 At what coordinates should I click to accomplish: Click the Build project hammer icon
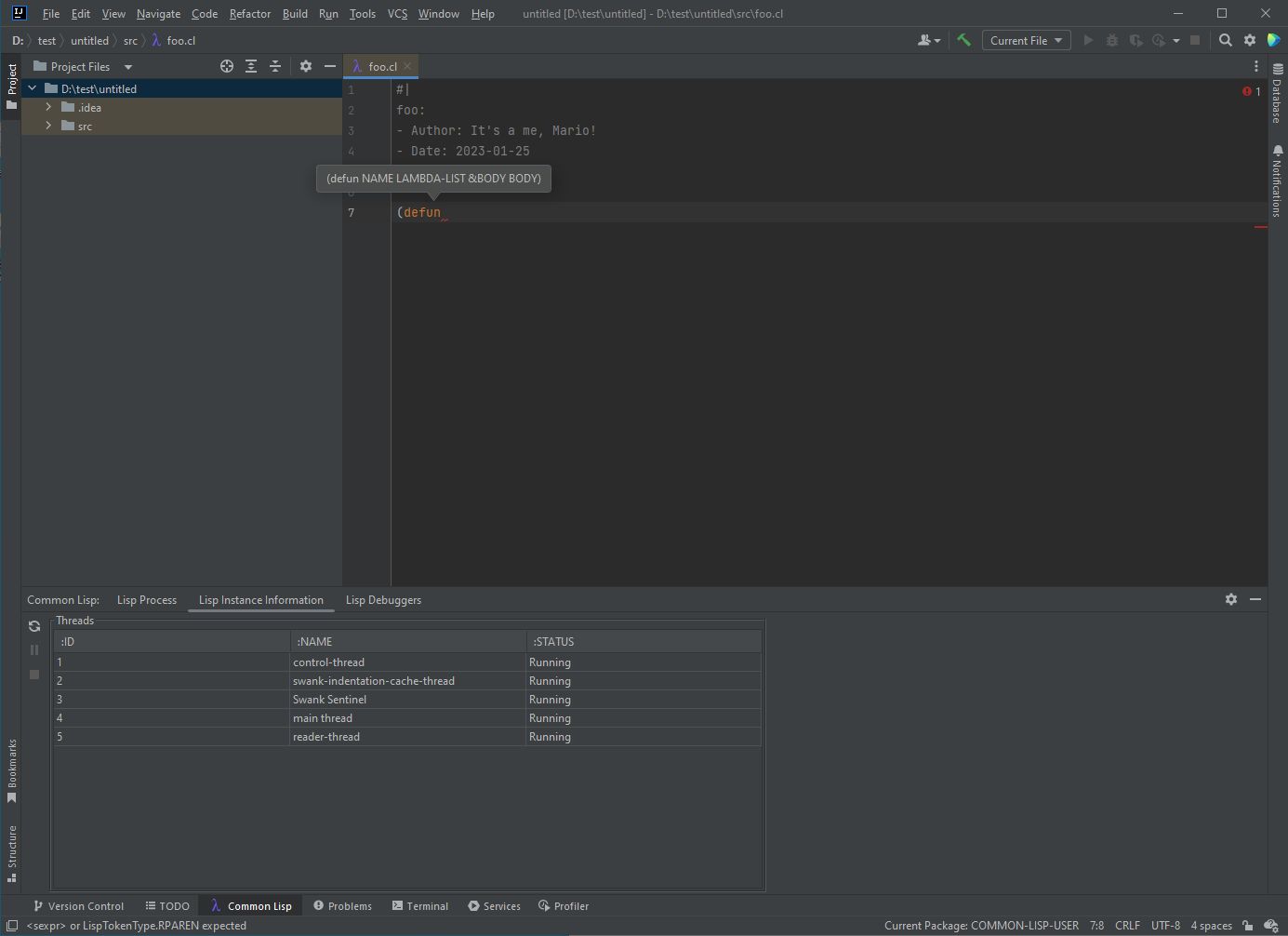click(x=963, y=40)
